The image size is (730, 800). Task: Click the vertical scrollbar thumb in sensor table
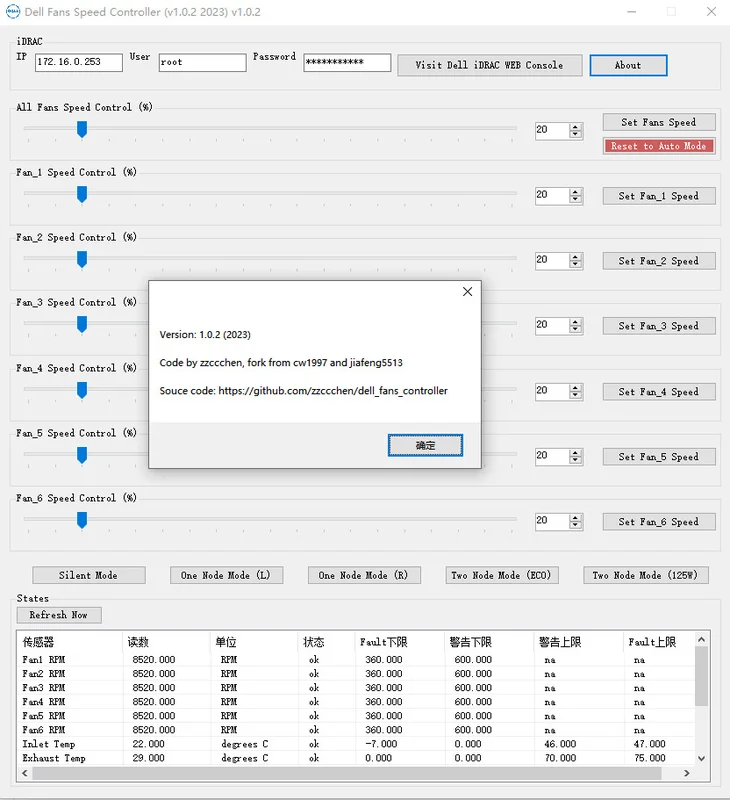tap(701, 676)
